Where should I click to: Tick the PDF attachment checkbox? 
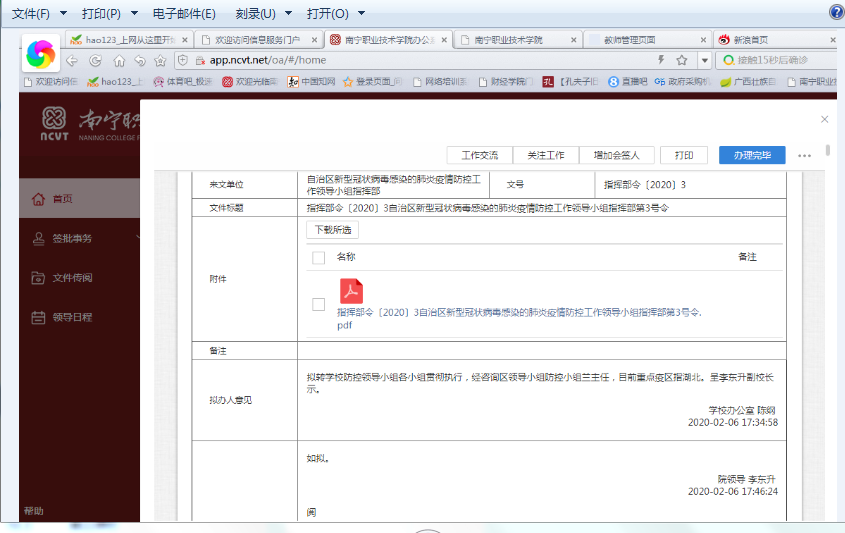(318, 304)
